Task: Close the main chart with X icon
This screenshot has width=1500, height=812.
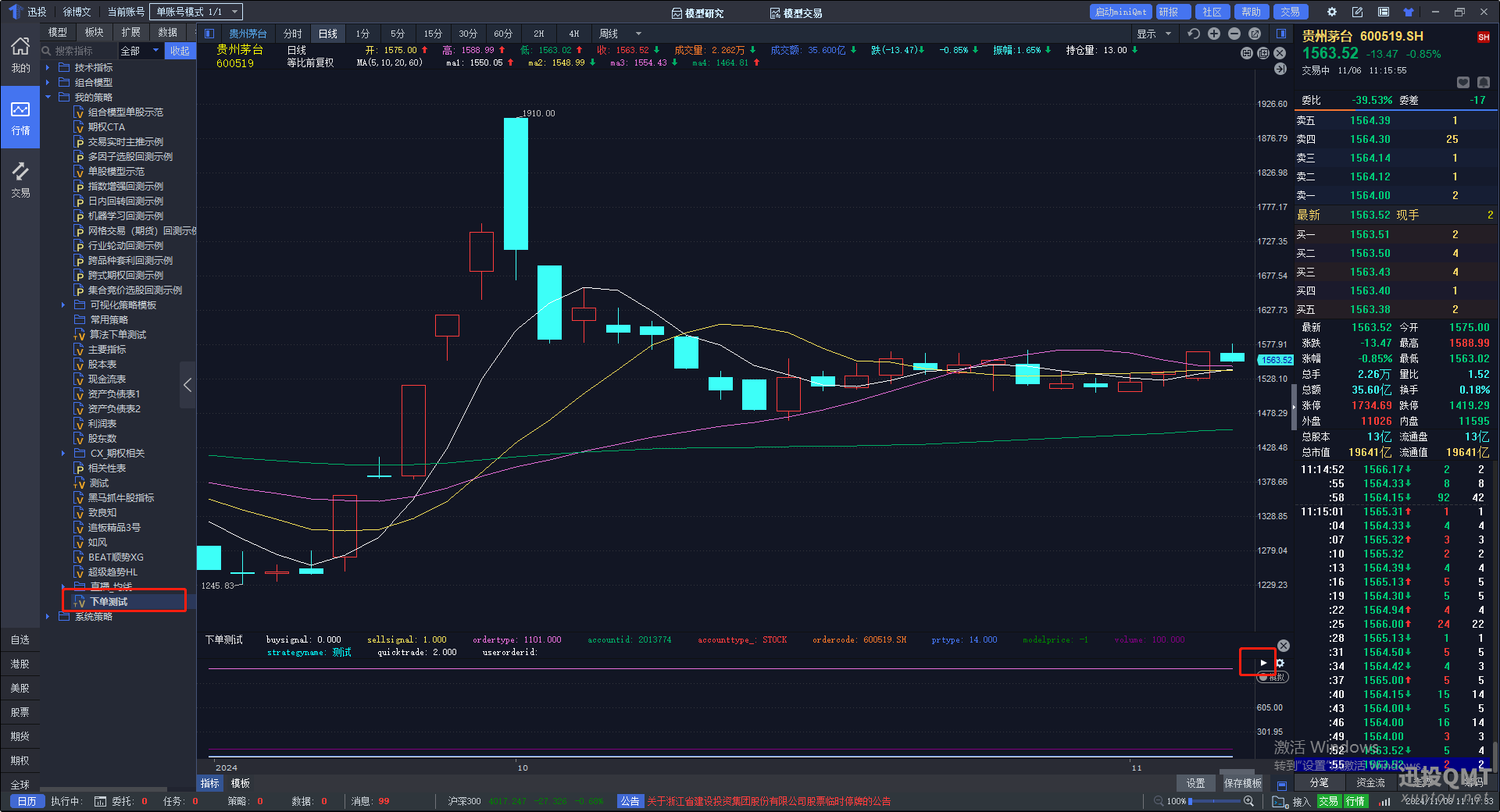Action: [1280, 53]
